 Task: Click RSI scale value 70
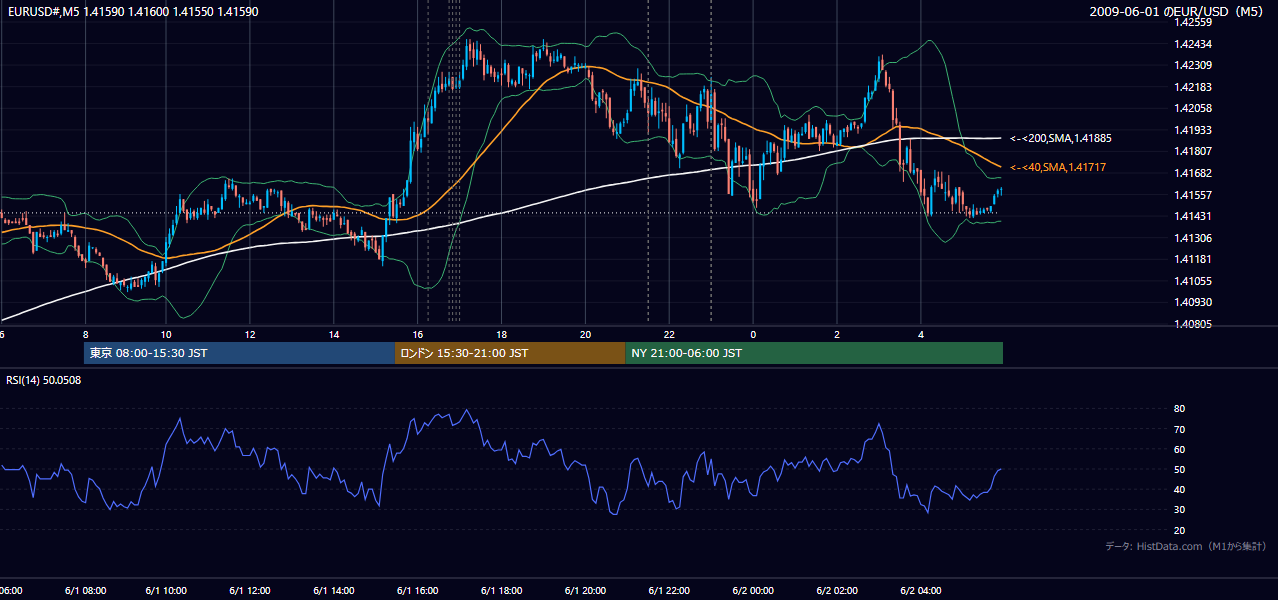[1179, 429]
